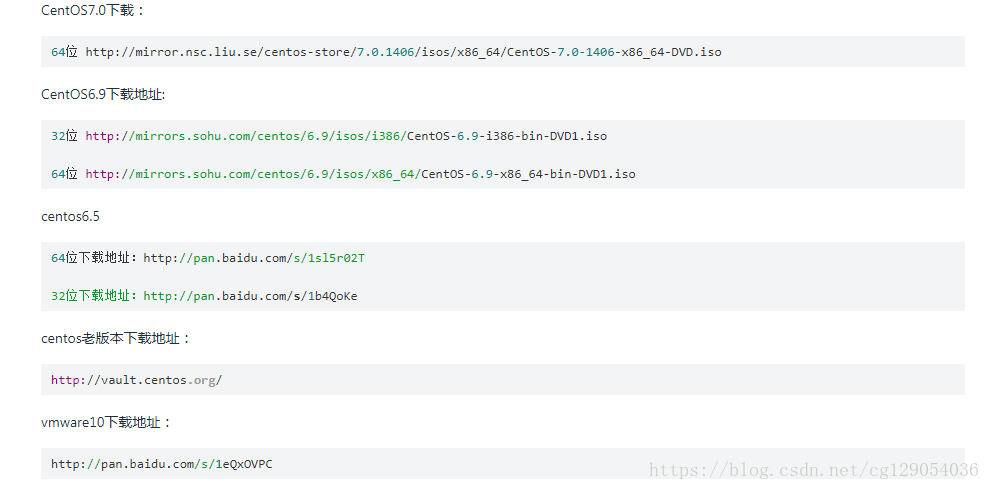Image resolution: width=990 pixels, height=490 pixels.
Task: Click the CentOS 6.9 64-bit x86_64 sohu URL
Action: [361, 174]
